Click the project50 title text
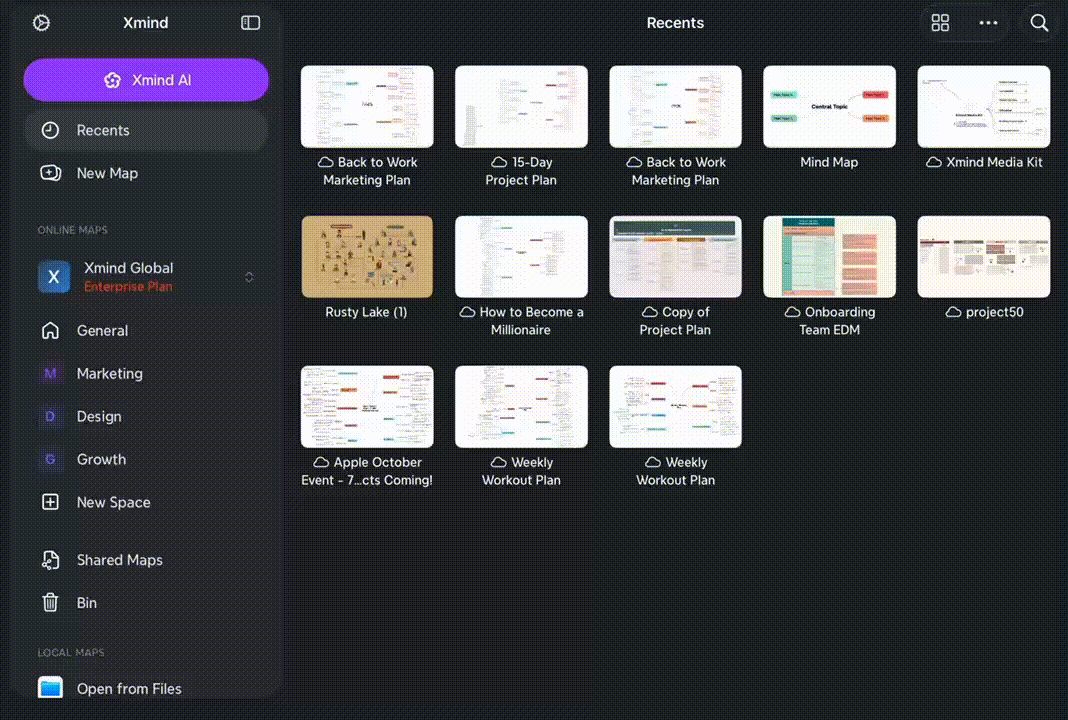The height and width of the screenshot is (720, 1068). click(994, 312)
